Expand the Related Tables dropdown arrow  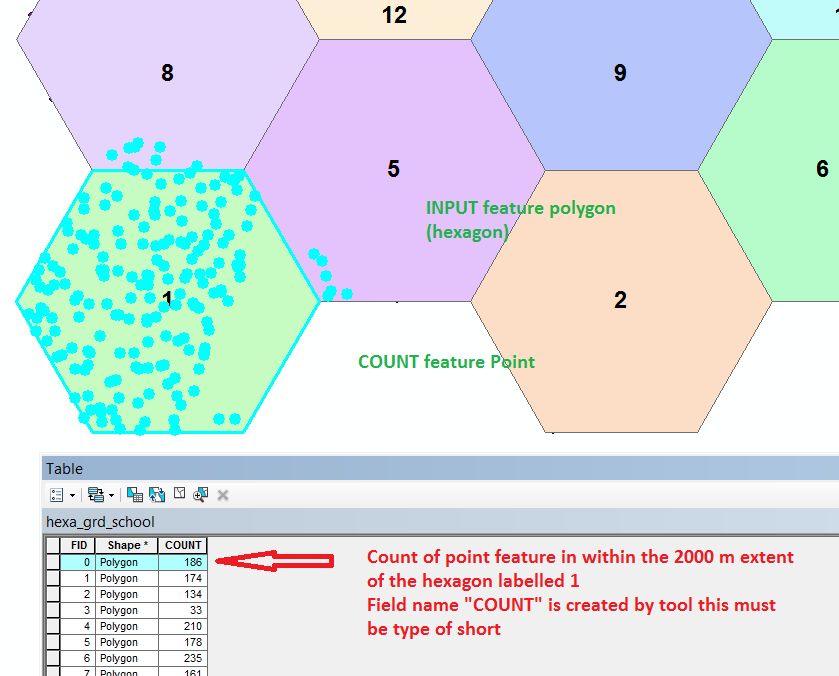pos(111,495)
